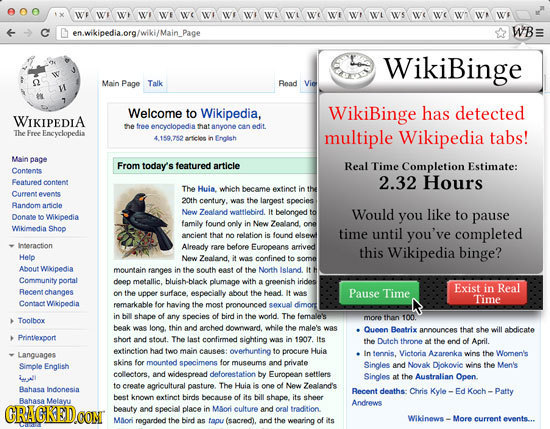Image resolution: width=550 pixels, height=429 pixels.
Task: Expand the Print/export sidebar section
Action: click(12, 338)
